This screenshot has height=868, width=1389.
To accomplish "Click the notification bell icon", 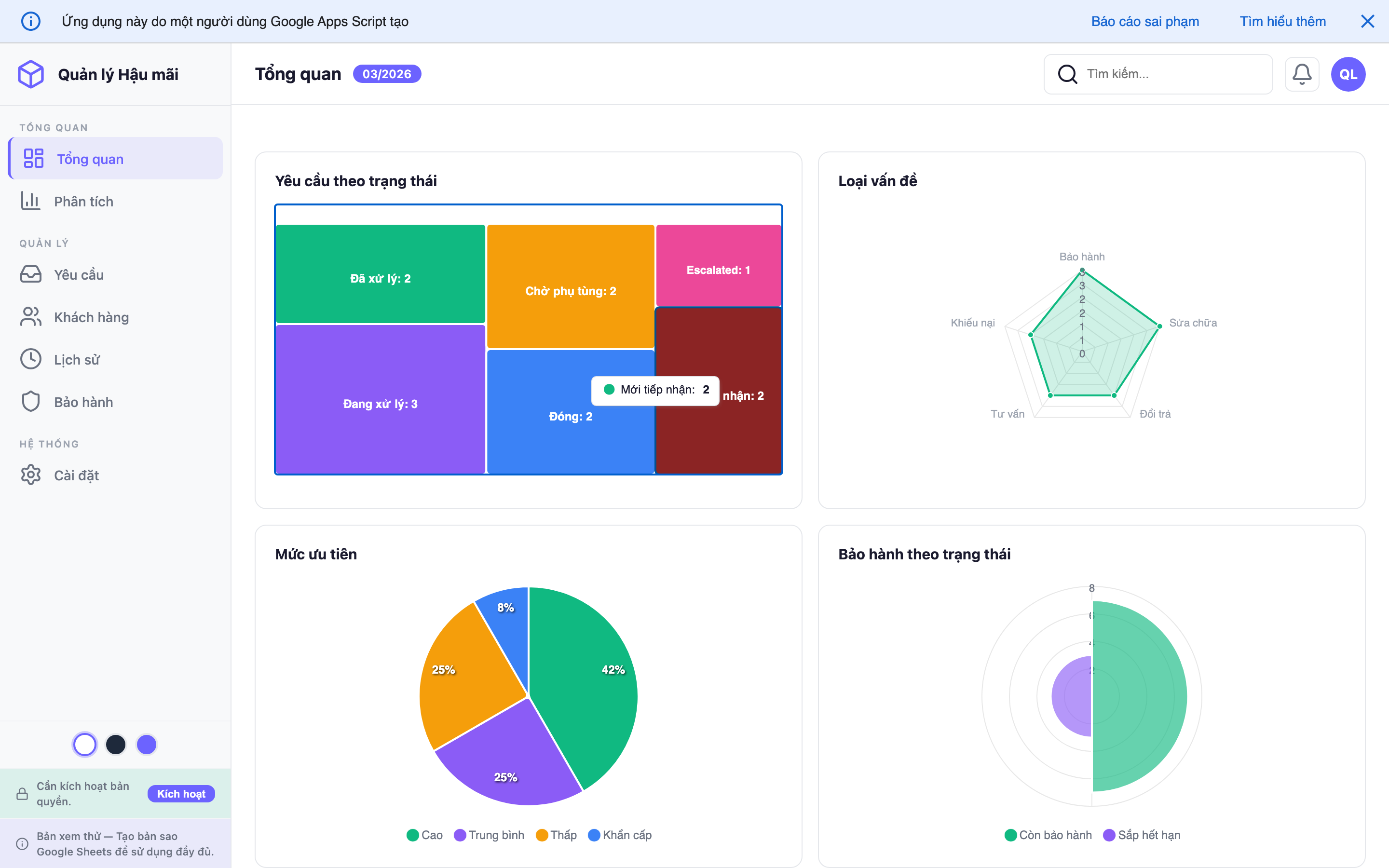I will click(x=1301, y=74).
